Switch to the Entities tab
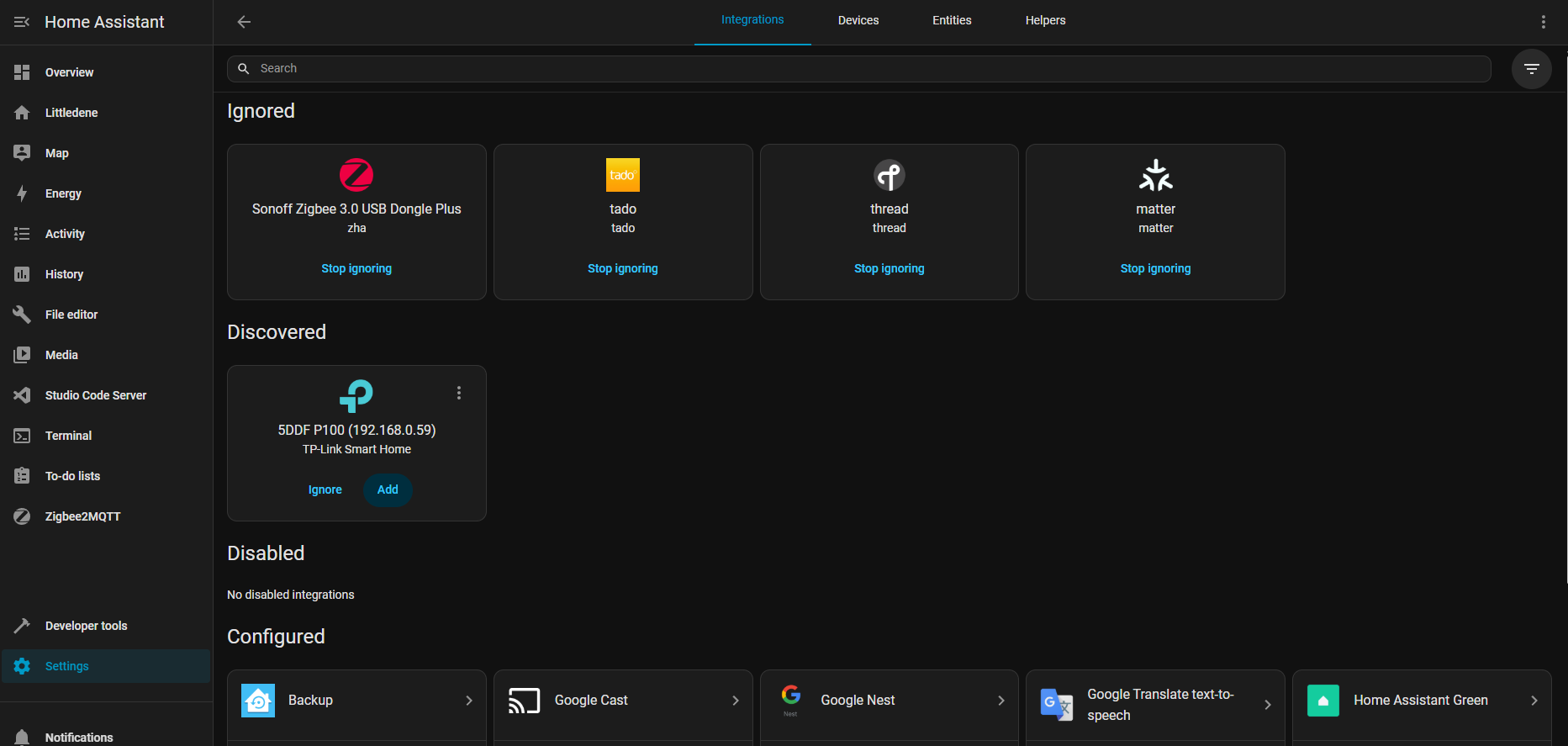The image size is (1568, 746). pyautogui.click(x=952, y=20)
